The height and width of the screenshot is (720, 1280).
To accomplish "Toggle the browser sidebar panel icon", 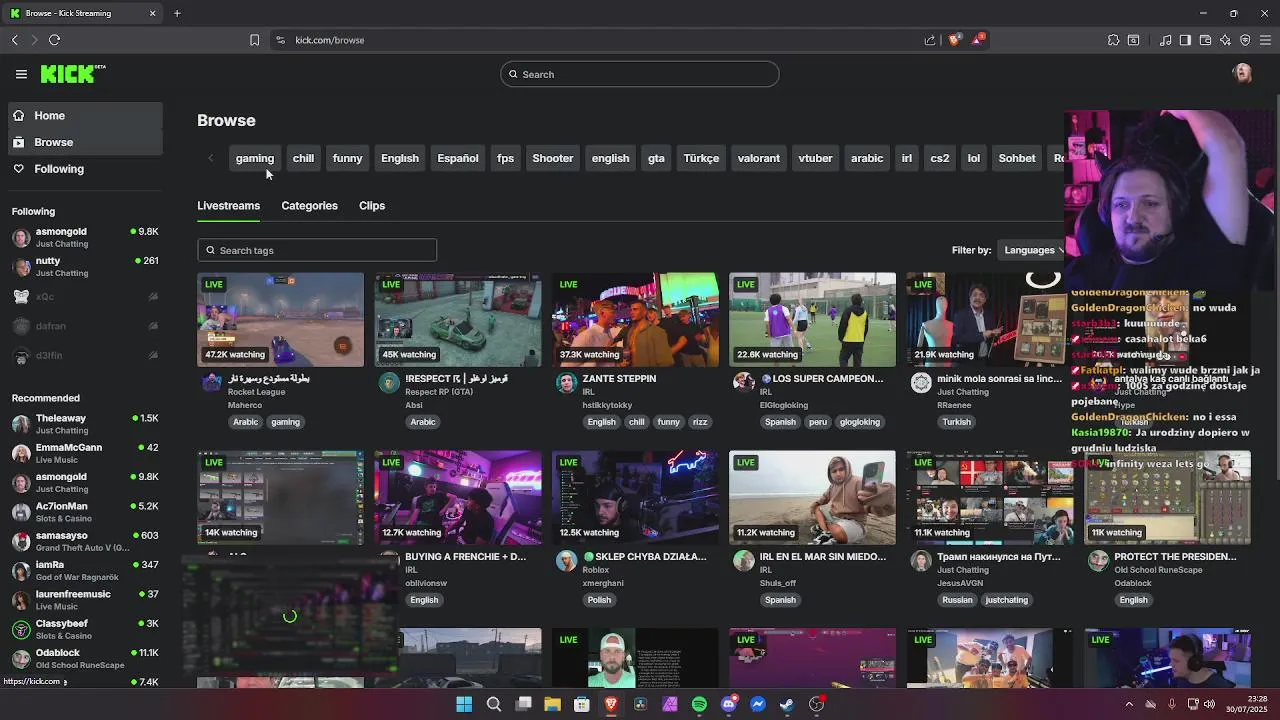I will click(x=1185, y=40).
